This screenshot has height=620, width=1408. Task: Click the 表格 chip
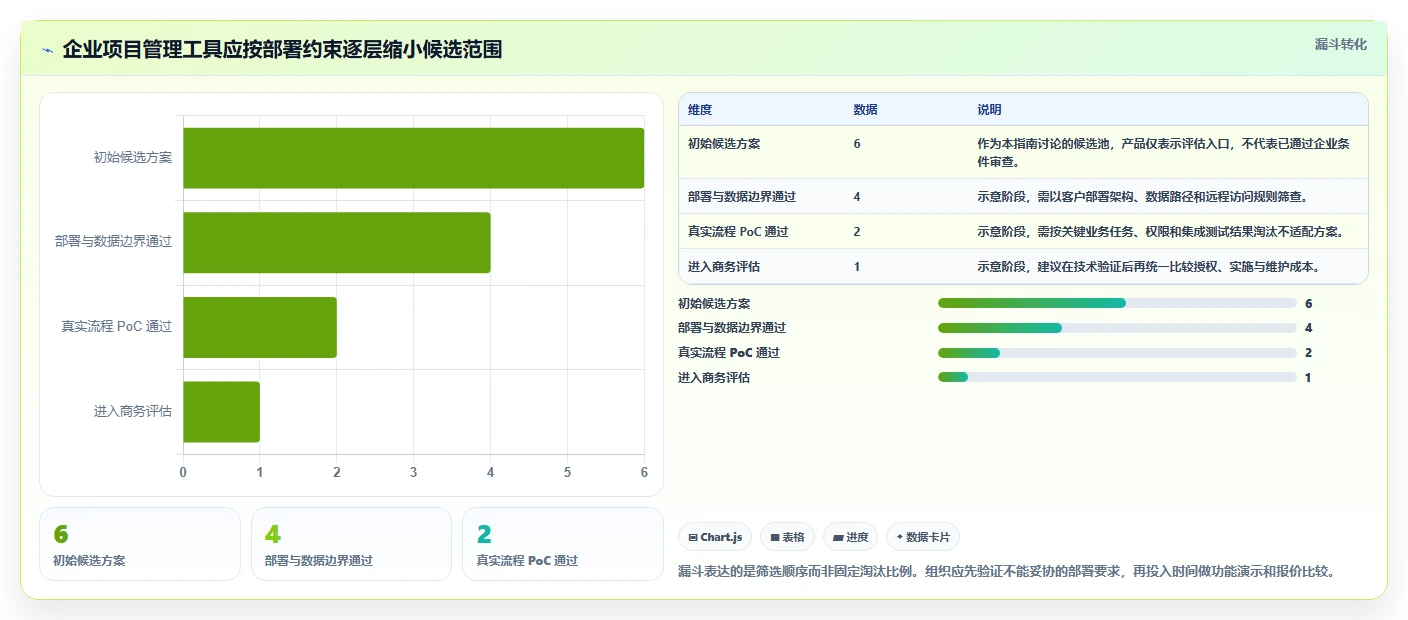787,537
